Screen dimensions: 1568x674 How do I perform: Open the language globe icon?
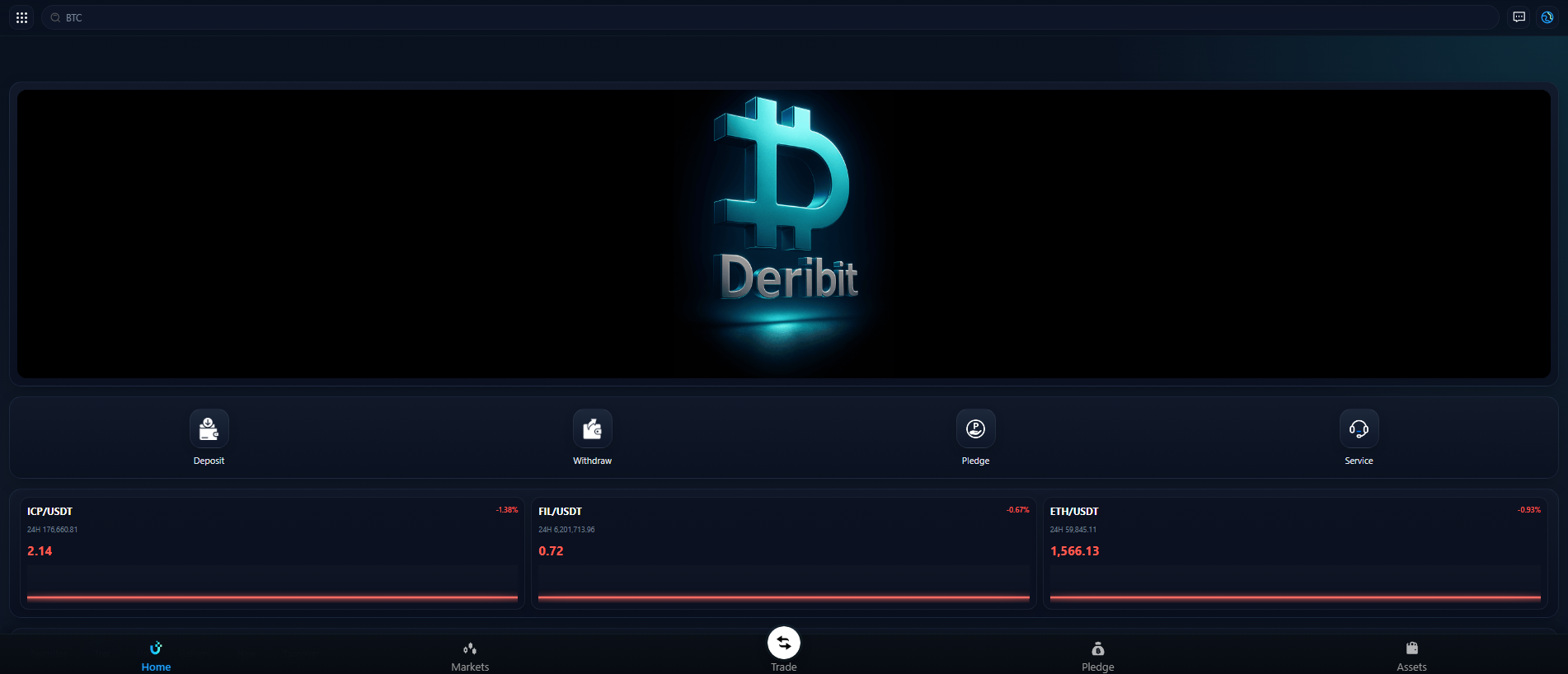tap(1547, 17)
